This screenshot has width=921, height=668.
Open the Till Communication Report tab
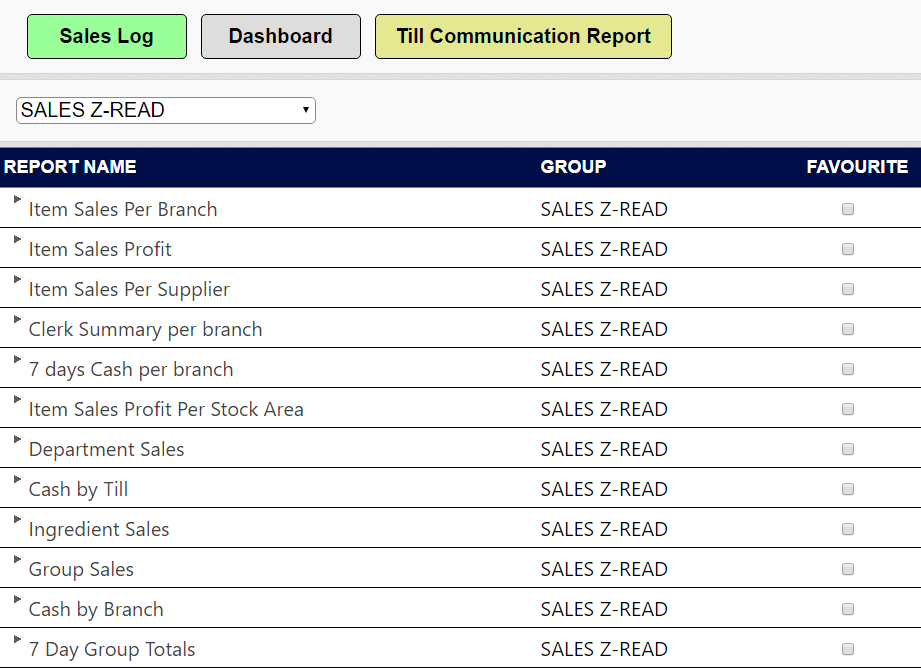click(x=522, y=36)
